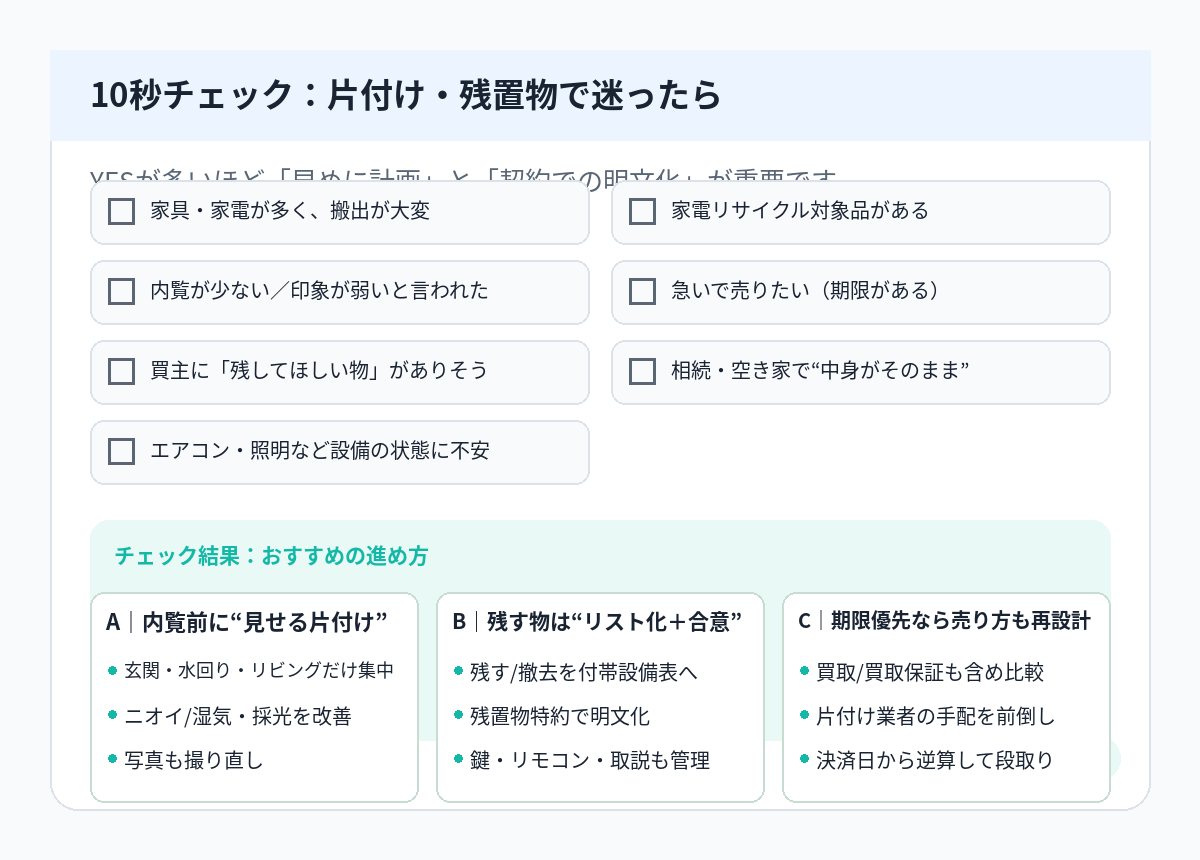Tick the 家電リサイクル対象品がある checkbox

(x=642, y=211)
